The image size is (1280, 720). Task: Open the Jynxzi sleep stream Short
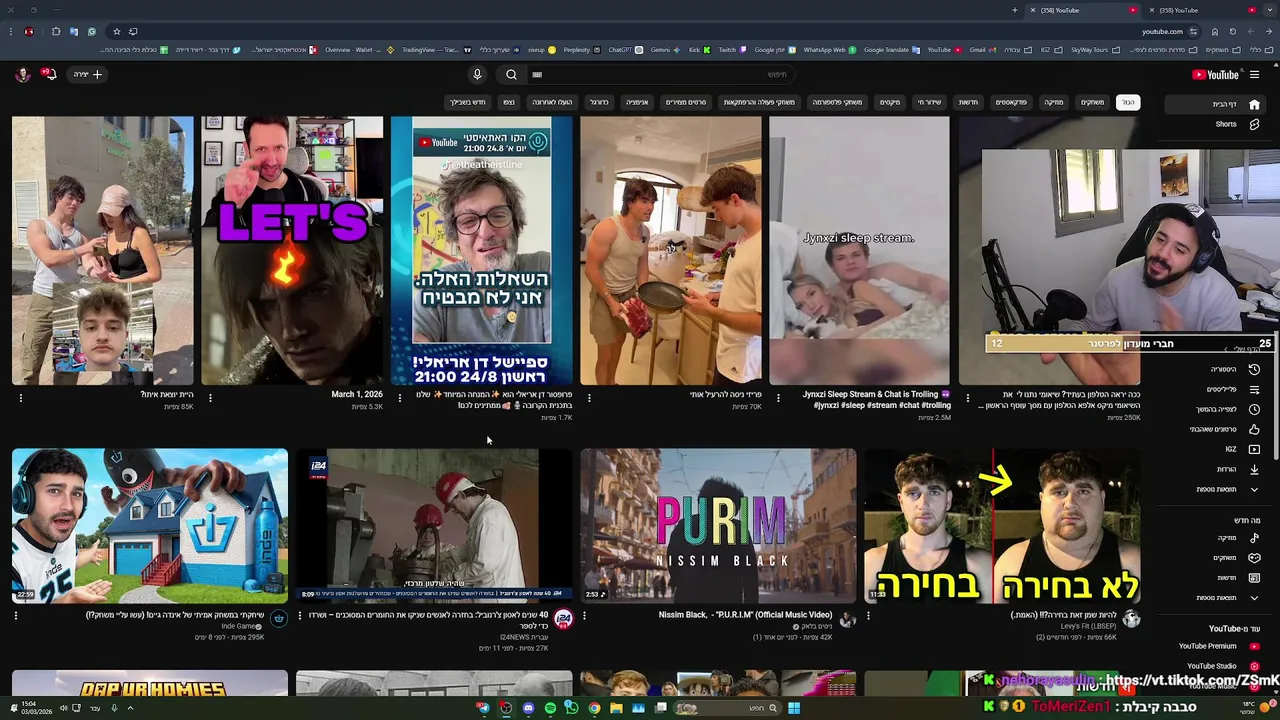(x=859, y=250)
